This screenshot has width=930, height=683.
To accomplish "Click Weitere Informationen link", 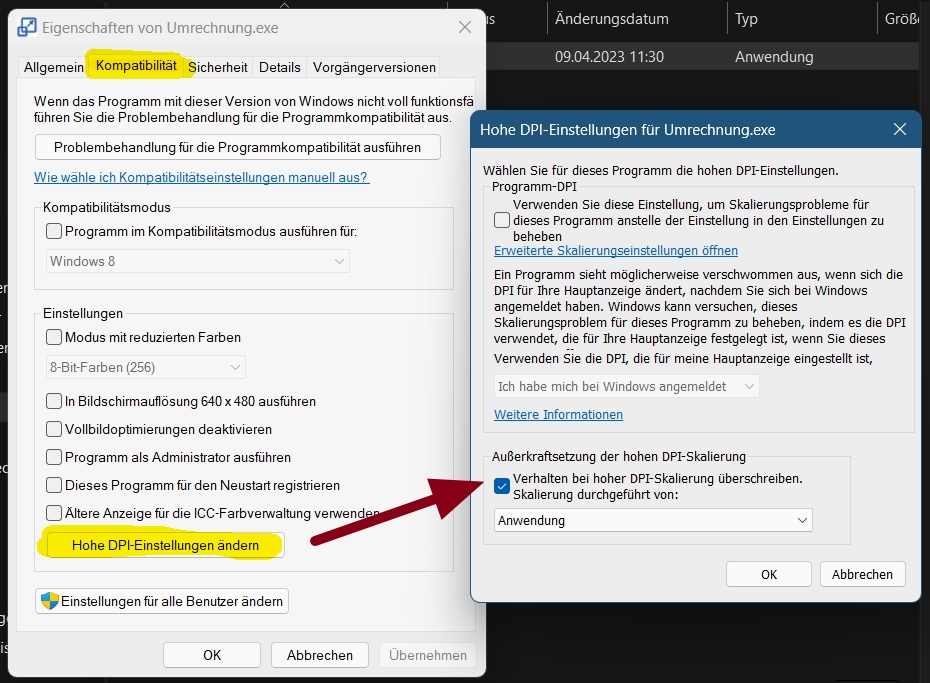I will 558,414.
